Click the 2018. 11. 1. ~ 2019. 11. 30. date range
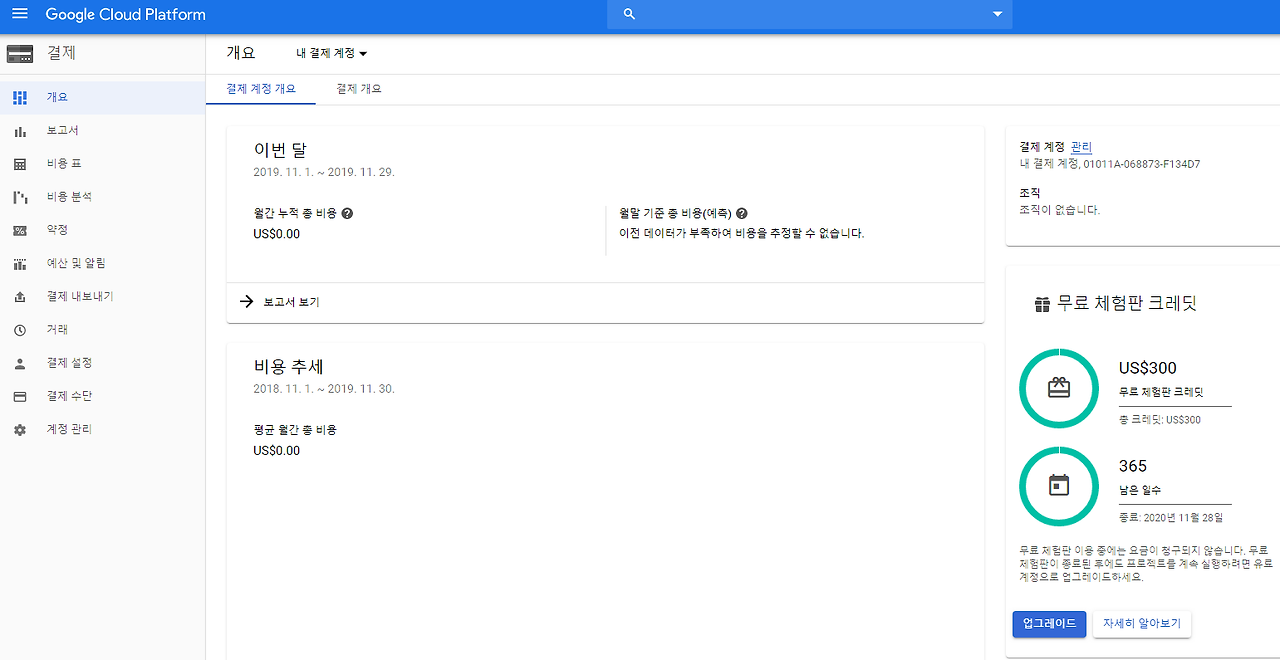This screenshot has height=660, width=1280. tap(324, 388)
